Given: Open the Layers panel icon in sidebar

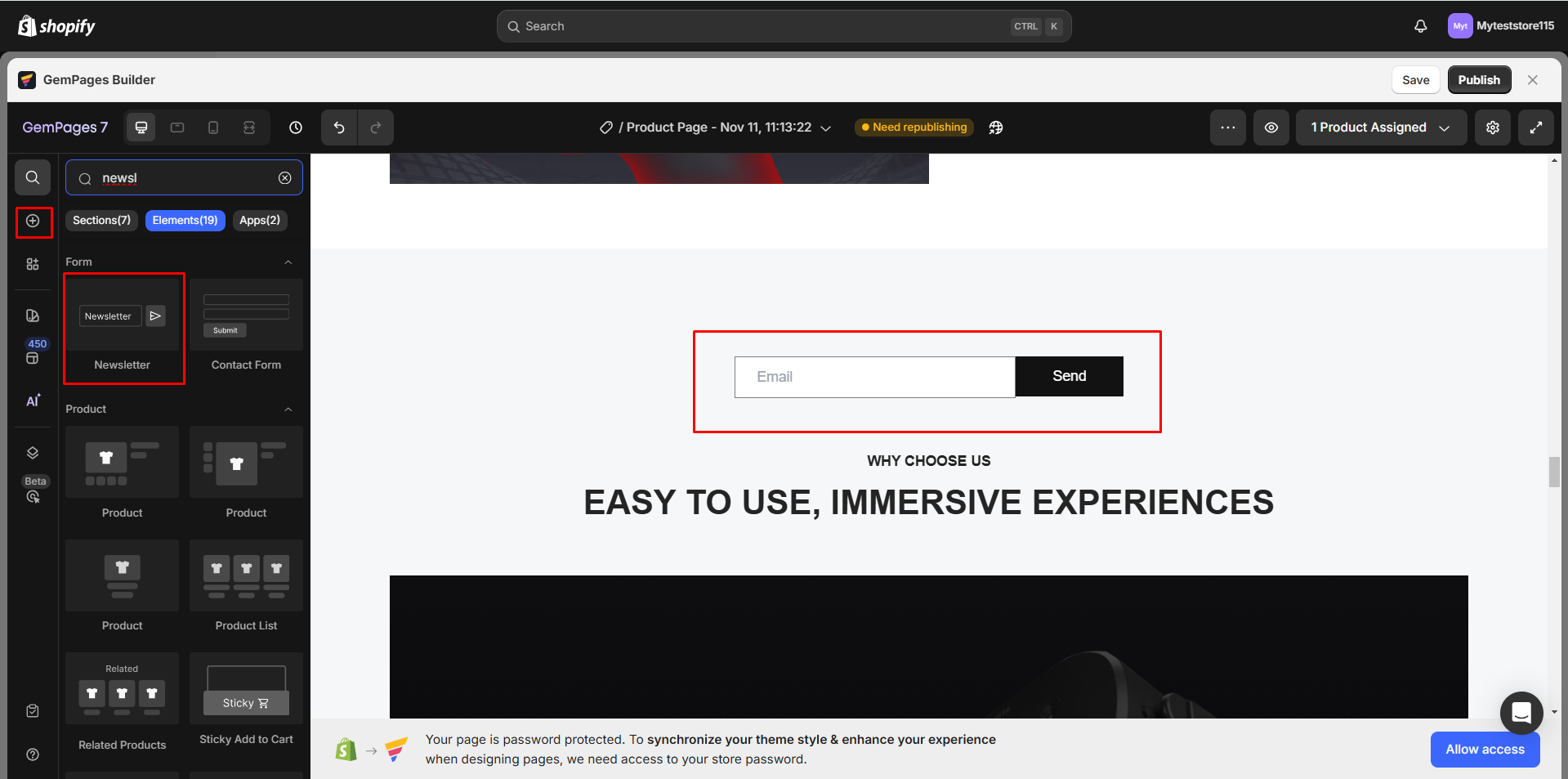Looking at the screenshot, I should pyautogui.click(x=33, y=452).
